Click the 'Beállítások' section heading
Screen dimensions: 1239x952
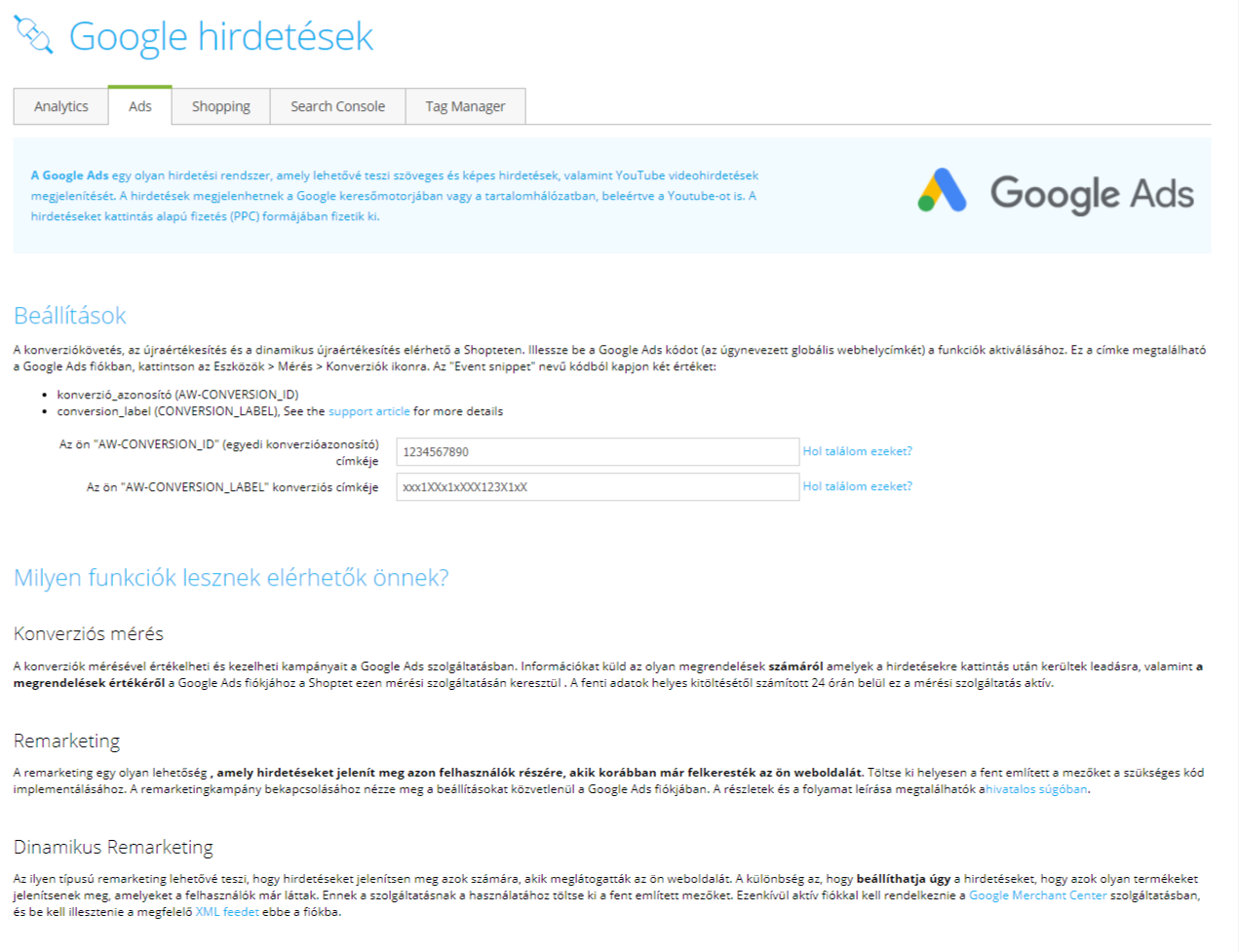pos(70,316)
